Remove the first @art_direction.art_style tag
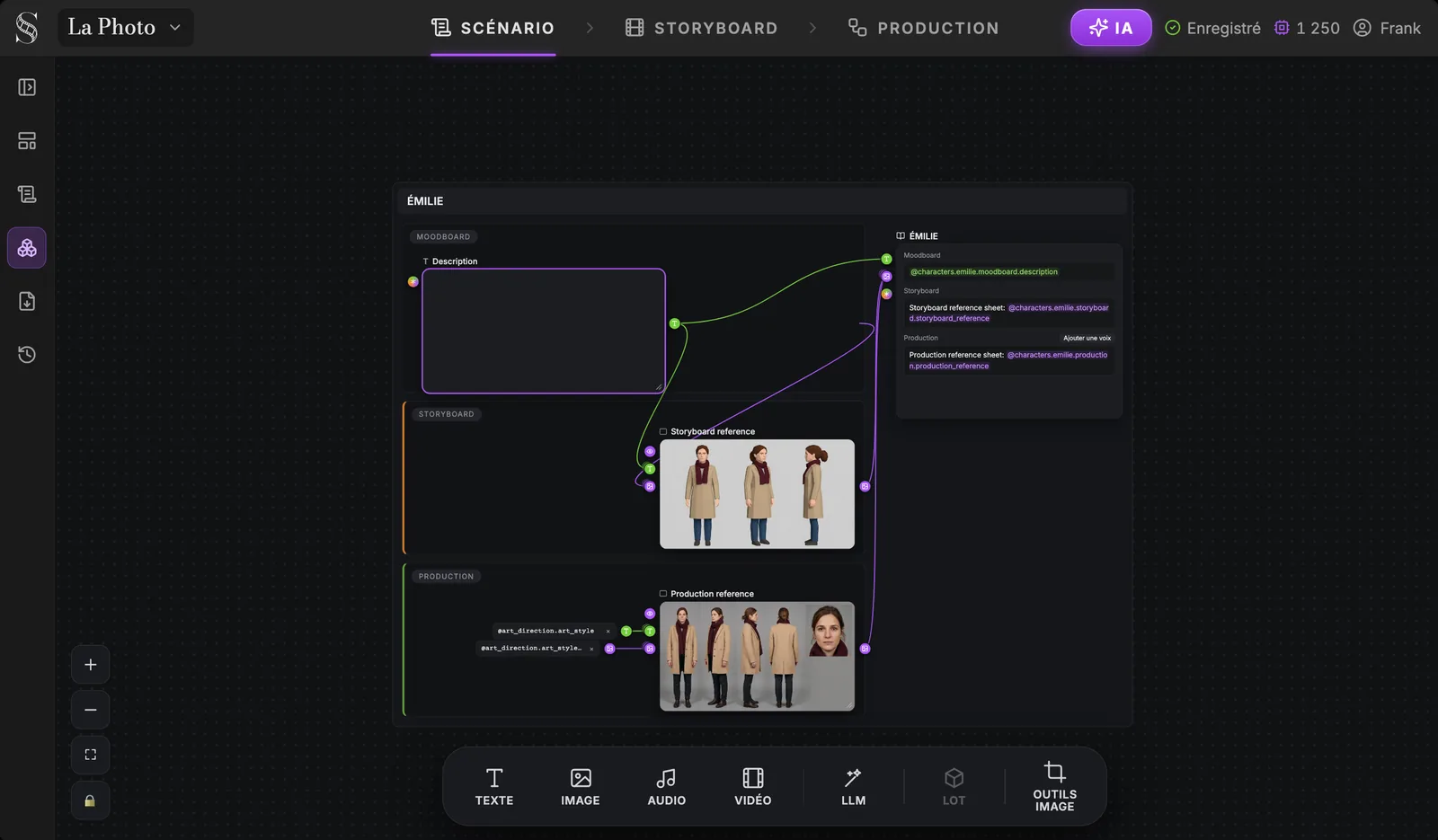 pyautogui.click(x=608, y=631)
